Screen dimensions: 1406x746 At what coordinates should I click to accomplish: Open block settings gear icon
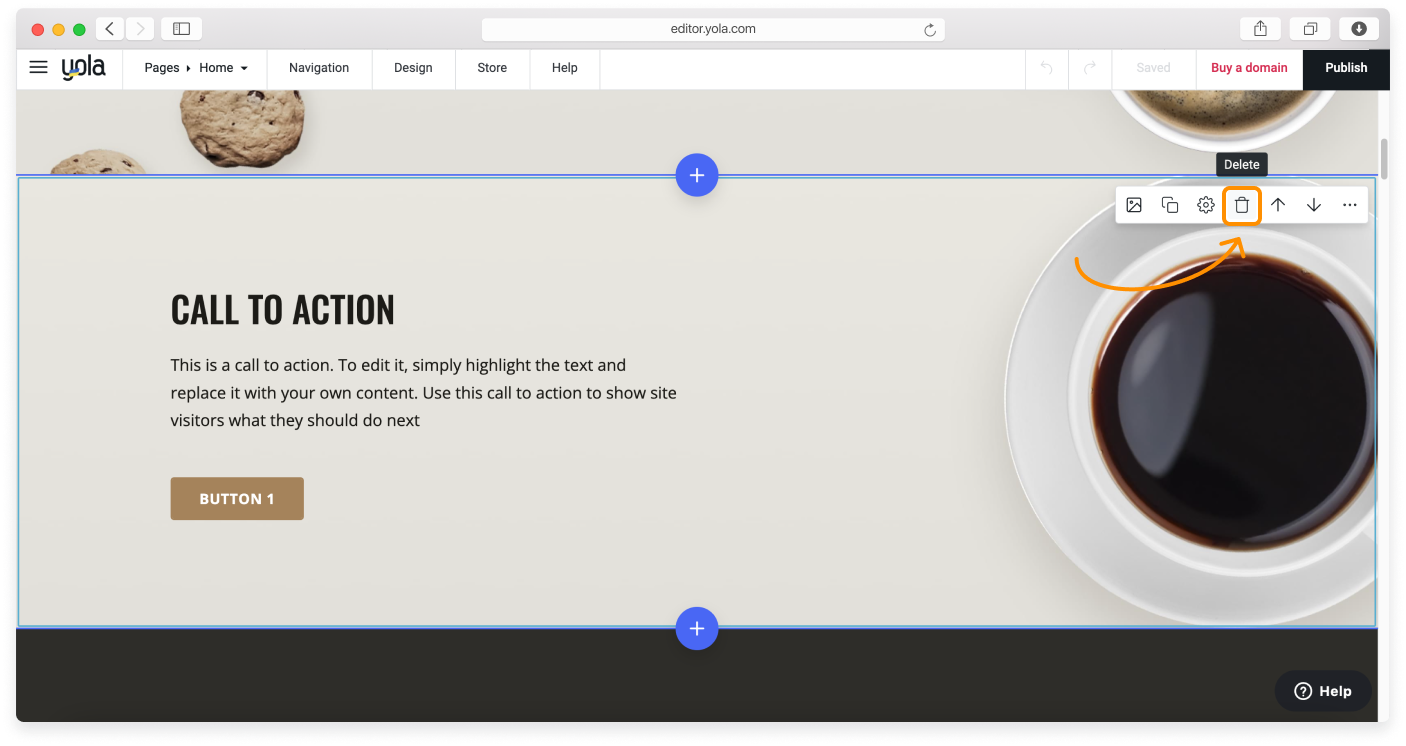click(1205, 205)
